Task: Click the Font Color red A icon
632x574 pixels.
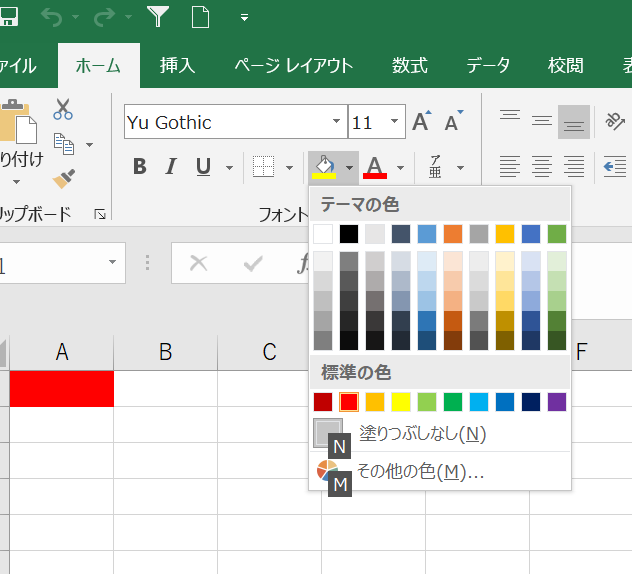Action: [x=375, y=166]
